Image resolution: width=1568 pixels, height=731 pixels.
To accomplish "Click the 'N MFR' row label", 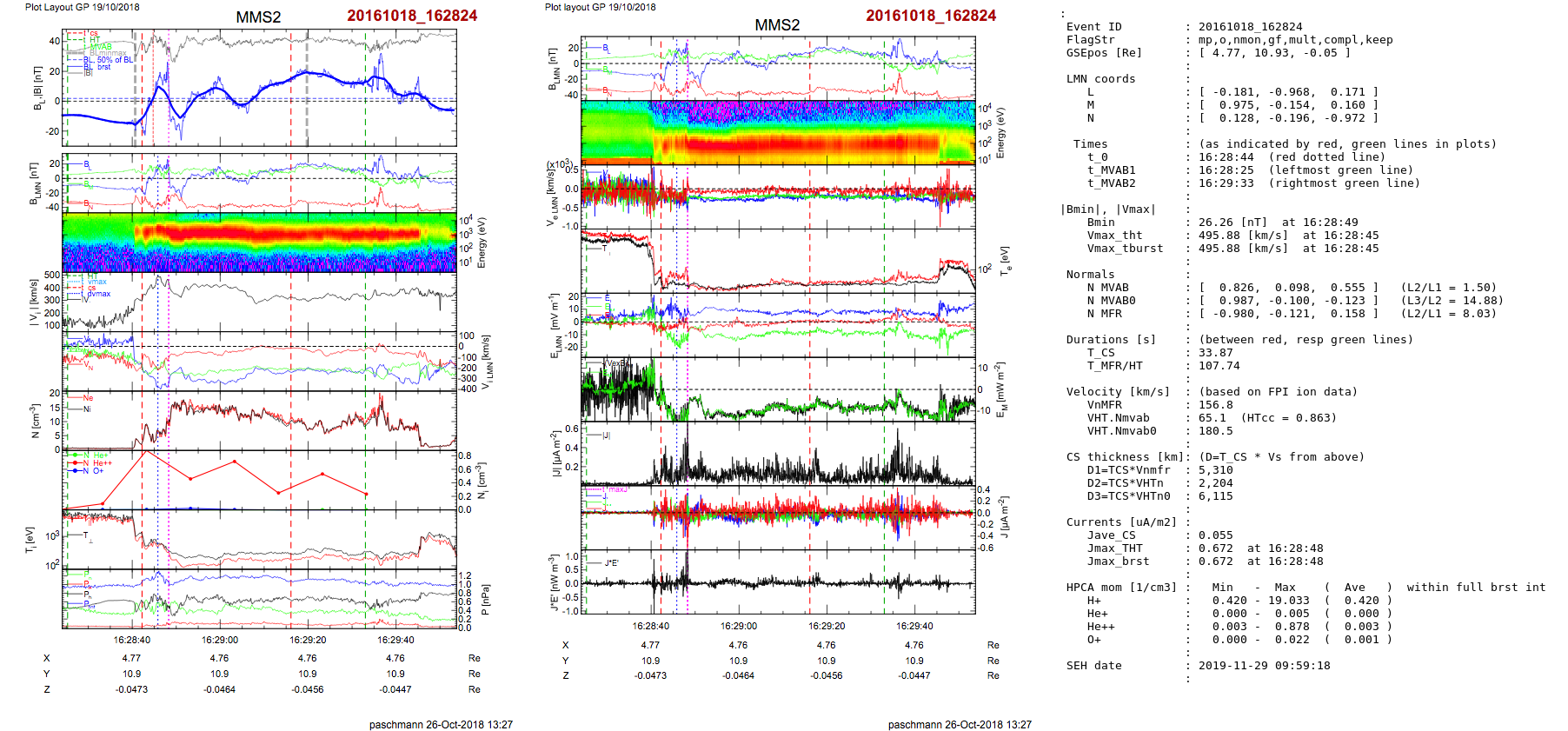I will point(1104,314).
